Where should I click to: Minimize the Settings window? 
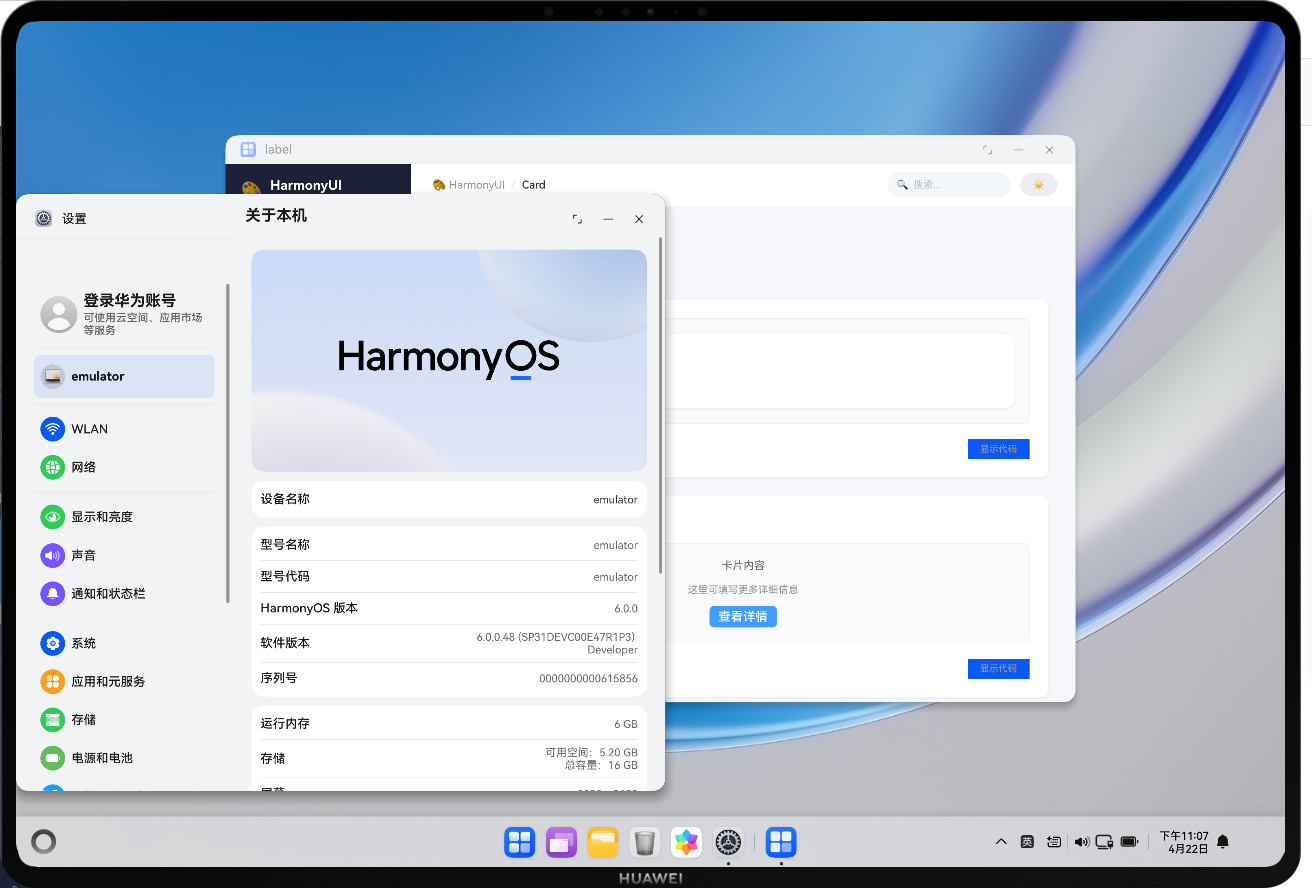pos(608,219)
